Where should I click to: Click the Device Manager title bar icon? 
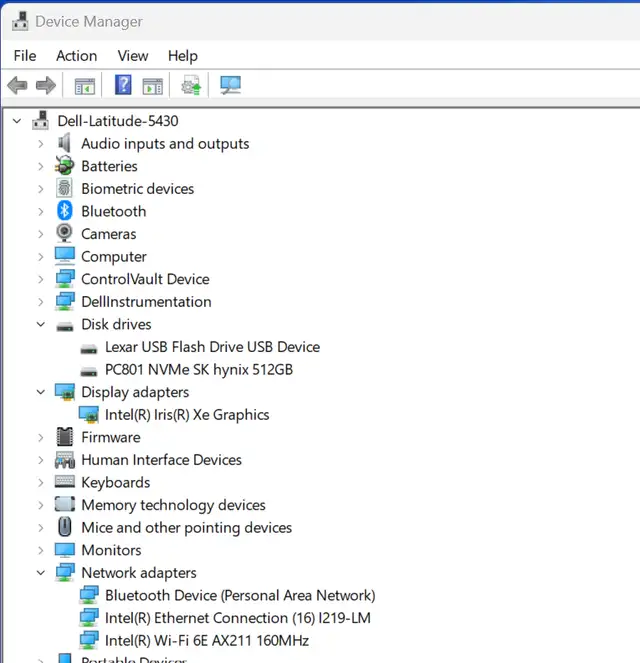pos(20,21)
